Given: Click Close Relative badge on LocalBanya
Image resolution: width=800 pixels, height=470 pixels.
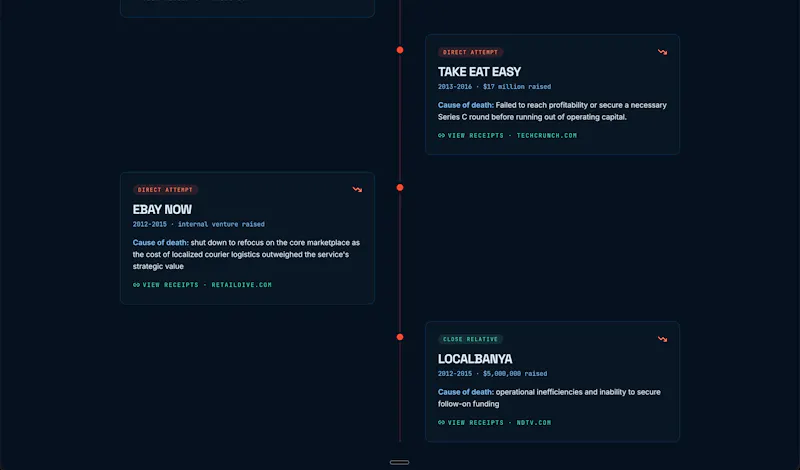Looking at the screenshot, I should (x=470, y=339).
